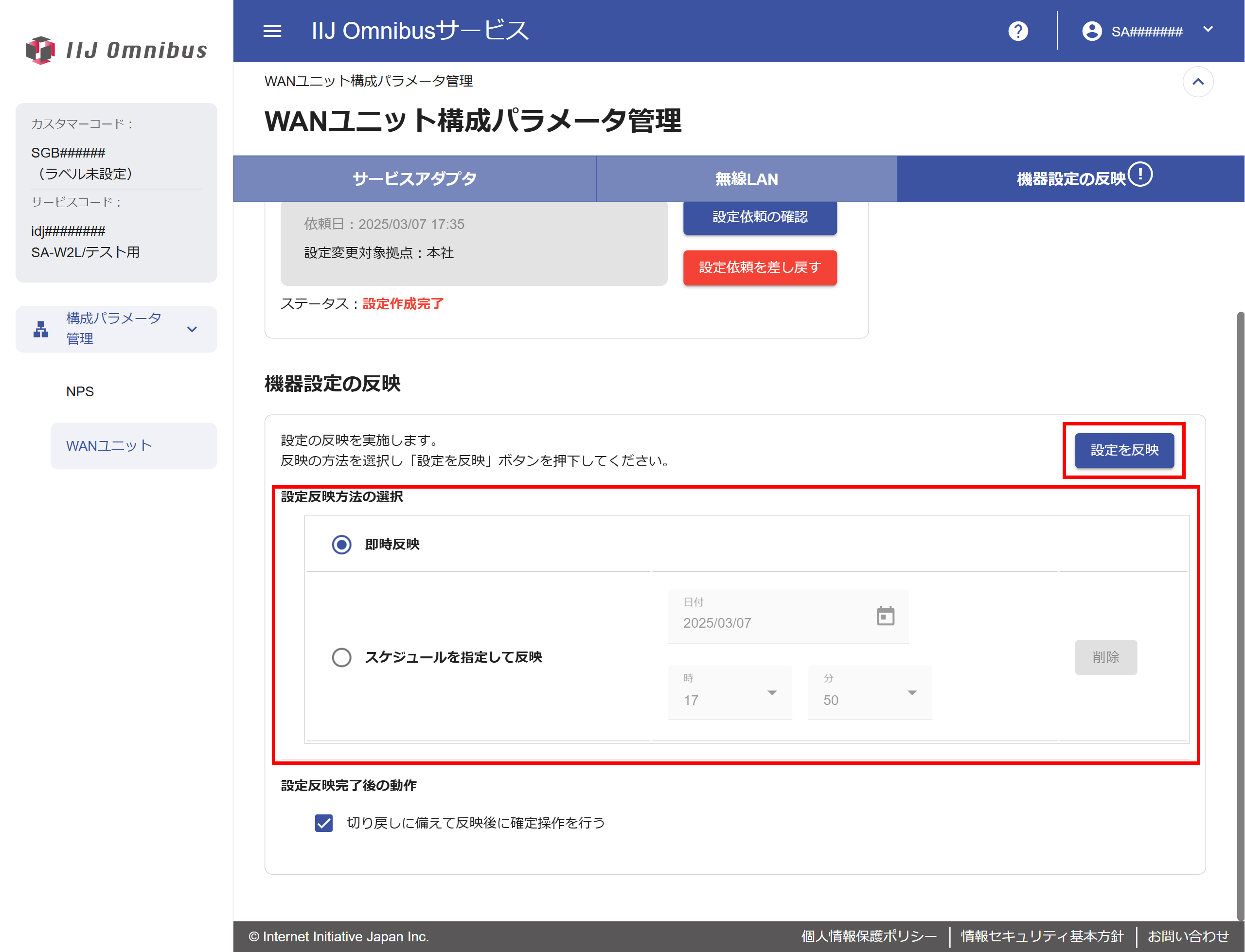Click the exclamation alert icon on tab
The height and width of the screenshot is (952, 1245).
coord(1140,175)
